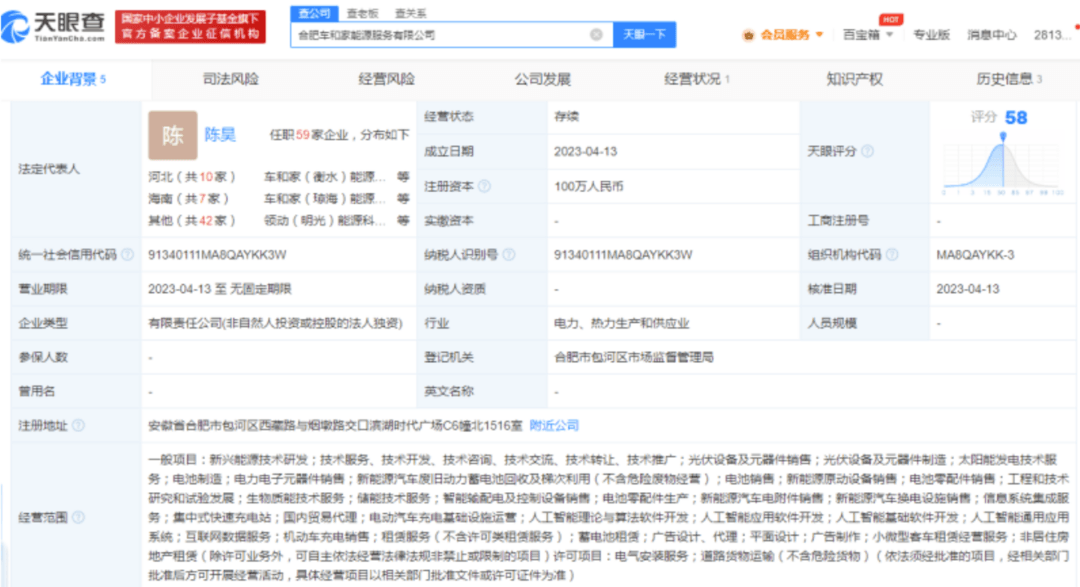Click the 天眼一下 search button
The height and width of the screenshot is (587, 1080).
click(644, 34)
